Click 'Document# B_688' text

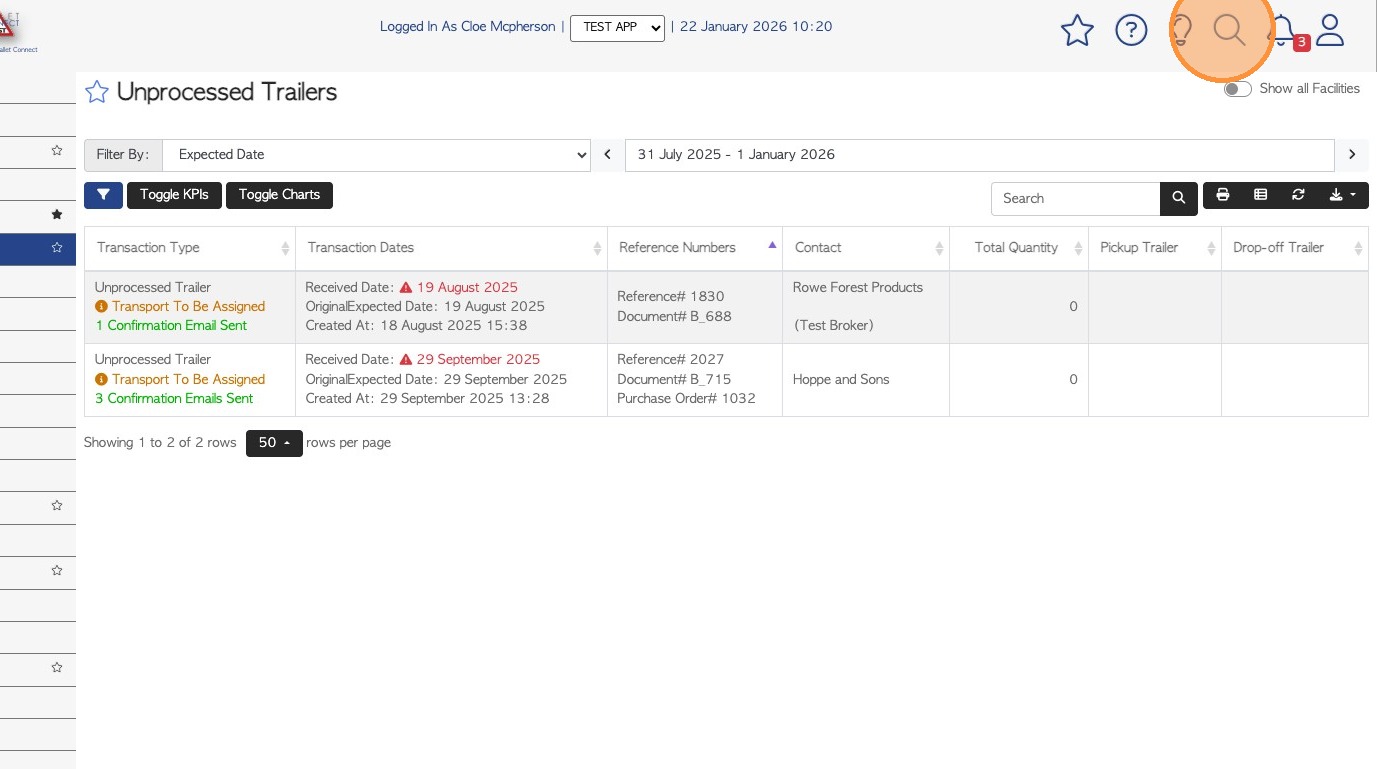pyautogui.click(x=674, y=316)
